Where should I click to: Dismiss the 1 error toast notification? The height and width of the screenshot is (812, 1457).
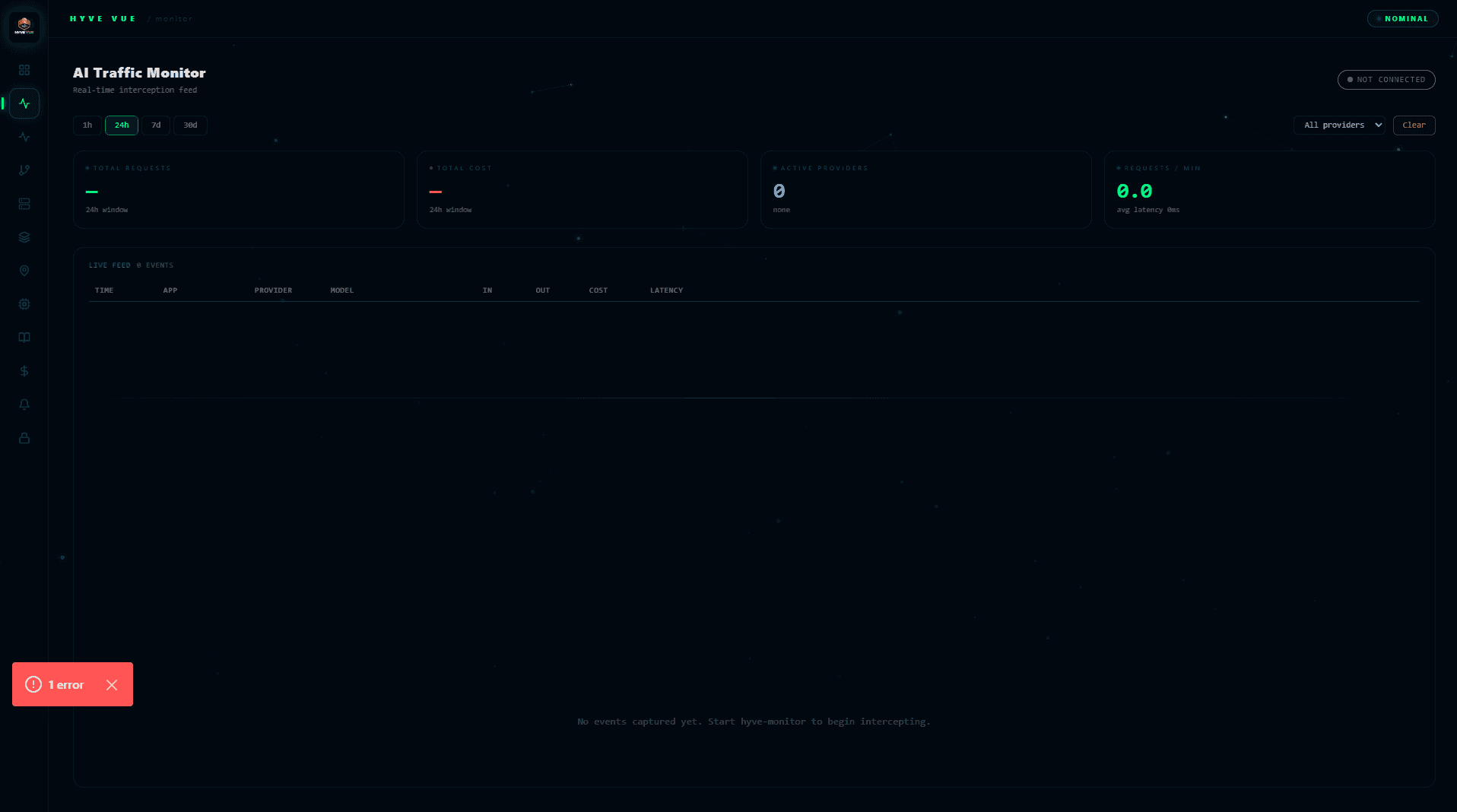pos(112,684)
